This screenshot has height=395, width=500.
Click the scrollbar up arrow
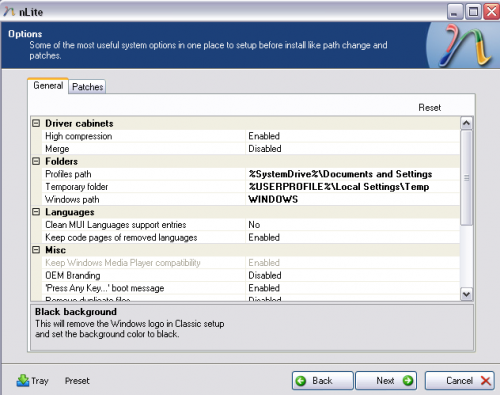coord(466,123)
